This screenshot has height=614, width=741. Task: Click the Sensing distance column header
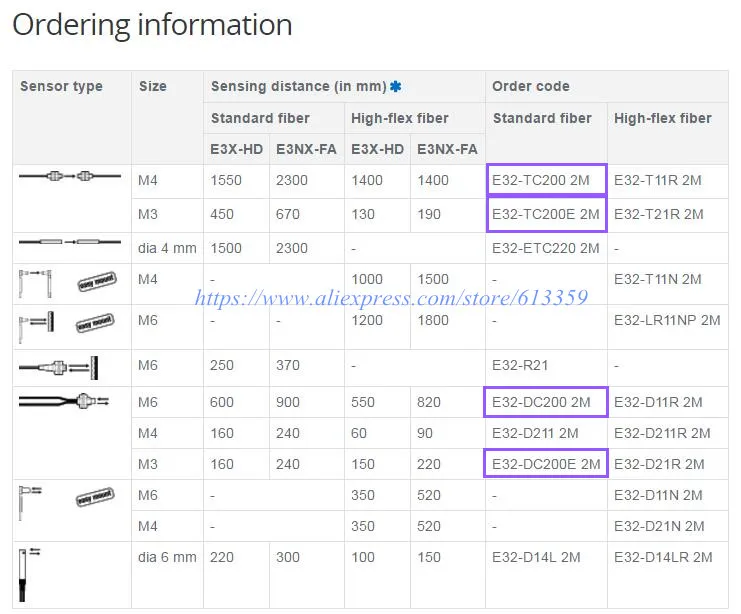coord(299,86)
